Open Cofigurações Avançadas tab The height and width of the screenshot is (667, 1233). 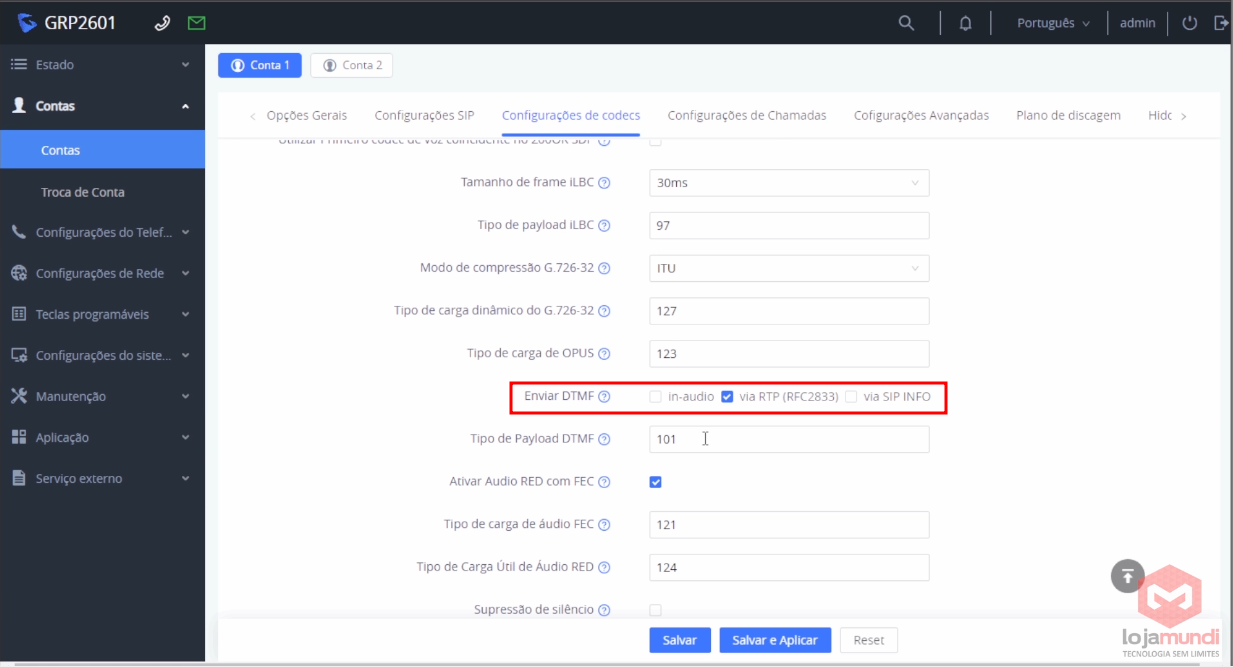[921, 115]
